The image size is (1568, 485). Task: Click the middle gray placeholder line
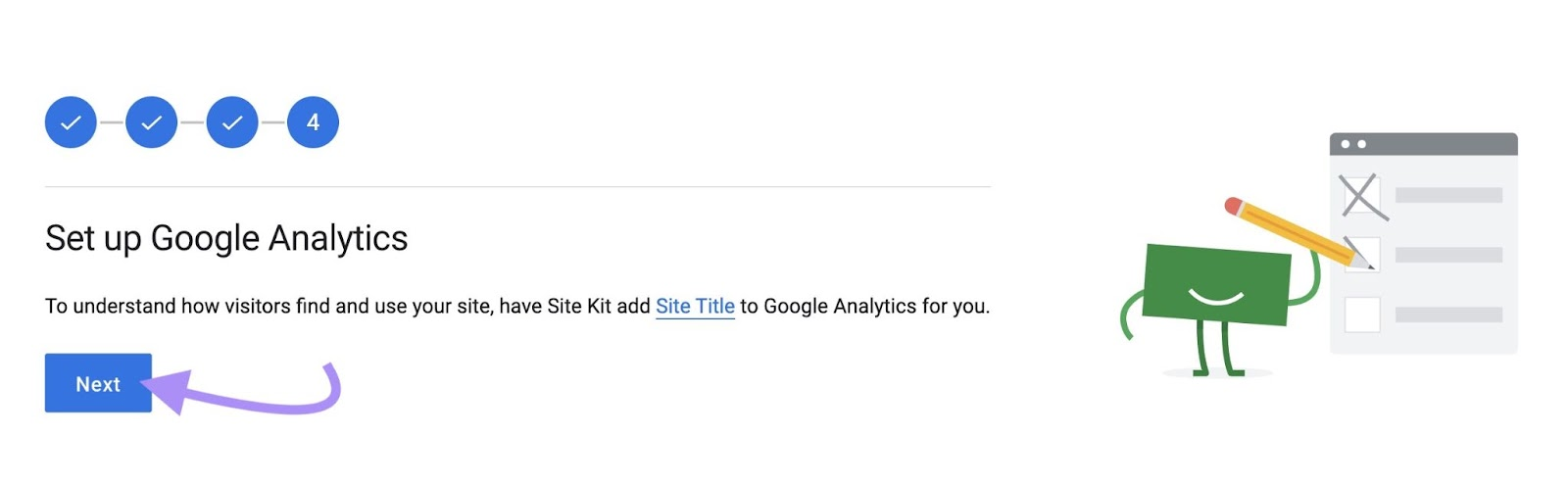pyautogui.click(x=1448, y=255)
